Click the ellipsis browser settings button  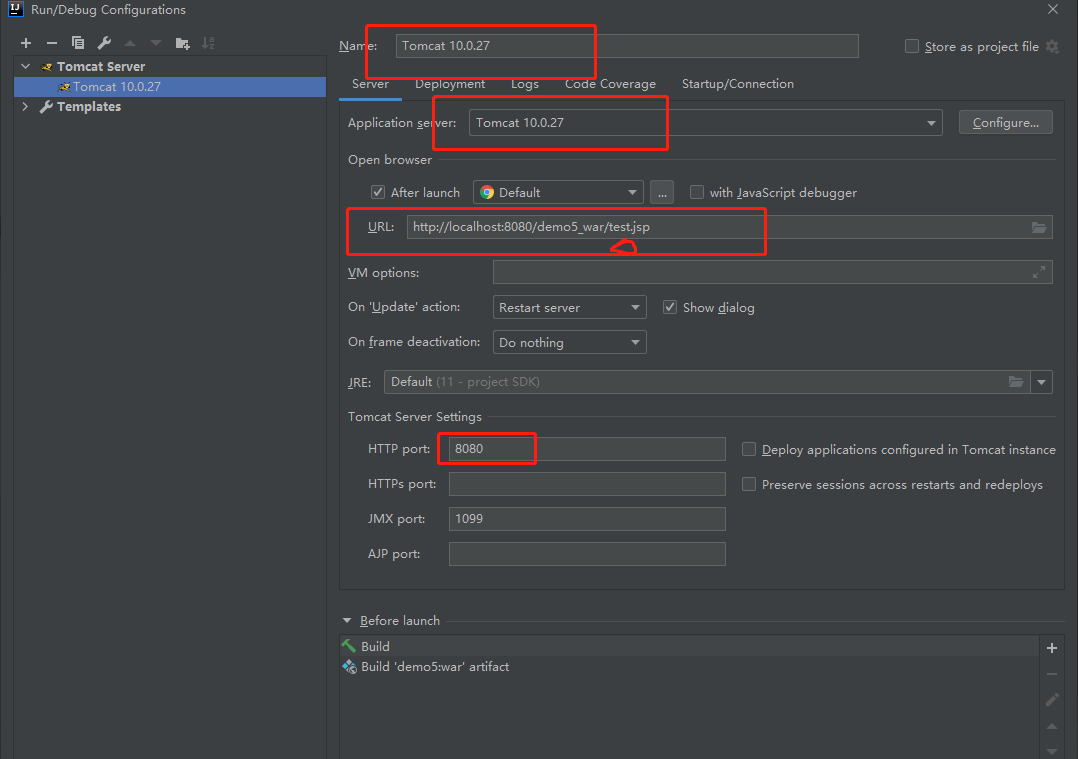[661, 192]
